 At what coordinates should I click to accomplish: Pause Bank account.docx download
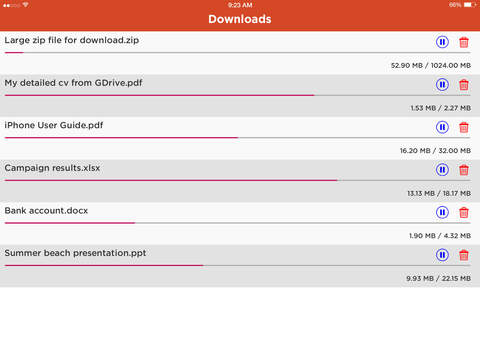tap(442, 212)
